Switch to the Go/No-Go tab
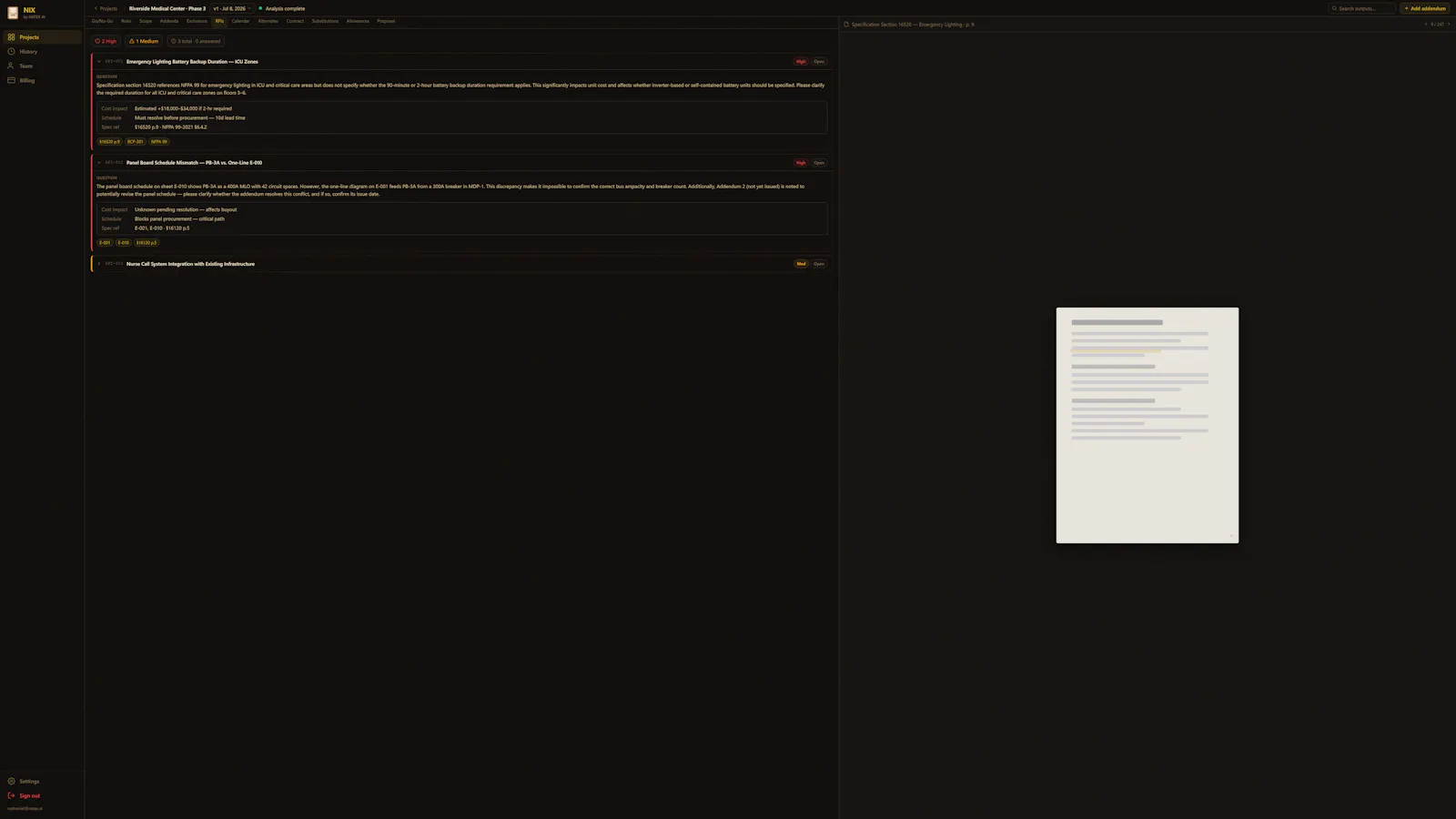1456x819 pixels. point(102,21)
